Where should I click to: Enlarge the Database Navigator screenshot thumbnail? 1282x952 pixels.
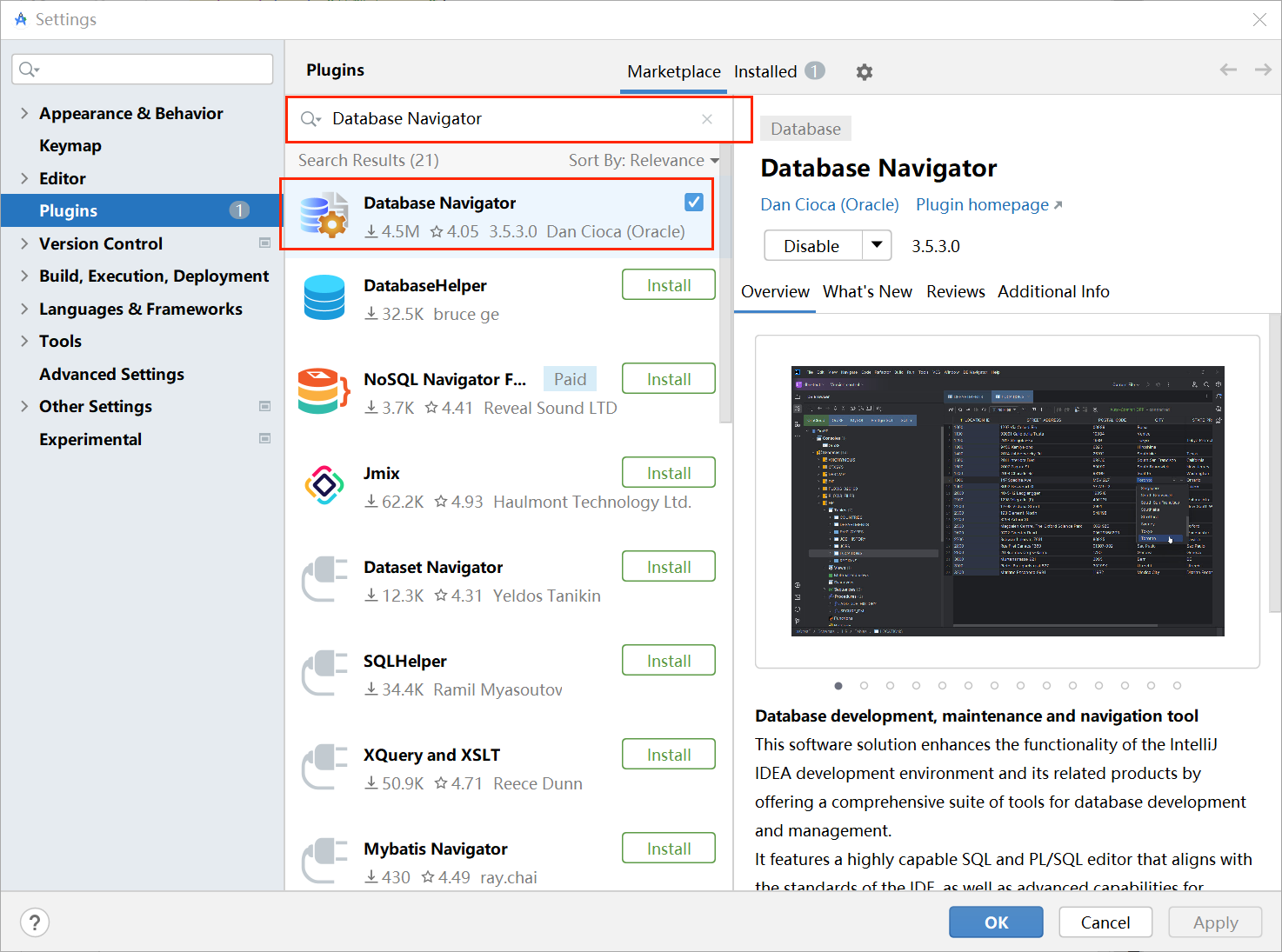[x=1007, y=501]
